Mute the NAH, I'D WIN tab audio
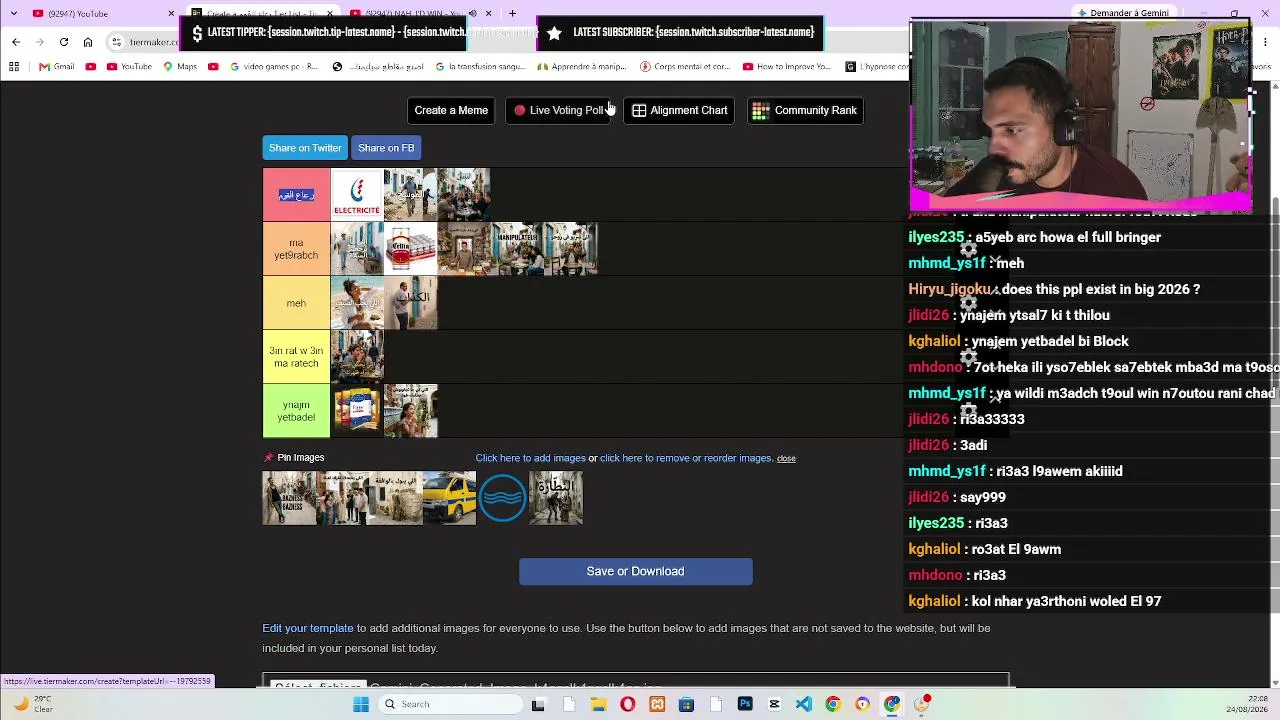Viewport: 1280px width, 720px height. tap(474, 14)
